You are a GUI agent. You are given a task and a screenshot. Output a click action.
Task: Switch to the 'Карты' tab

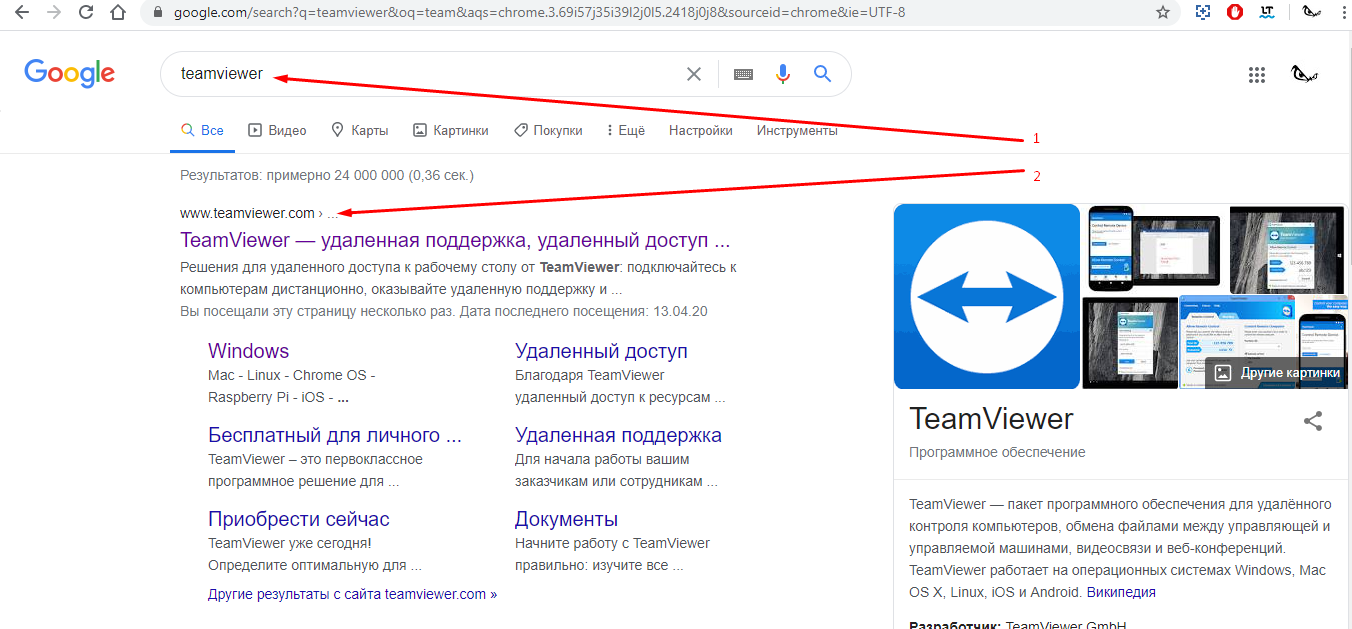(x=359, y=131)
